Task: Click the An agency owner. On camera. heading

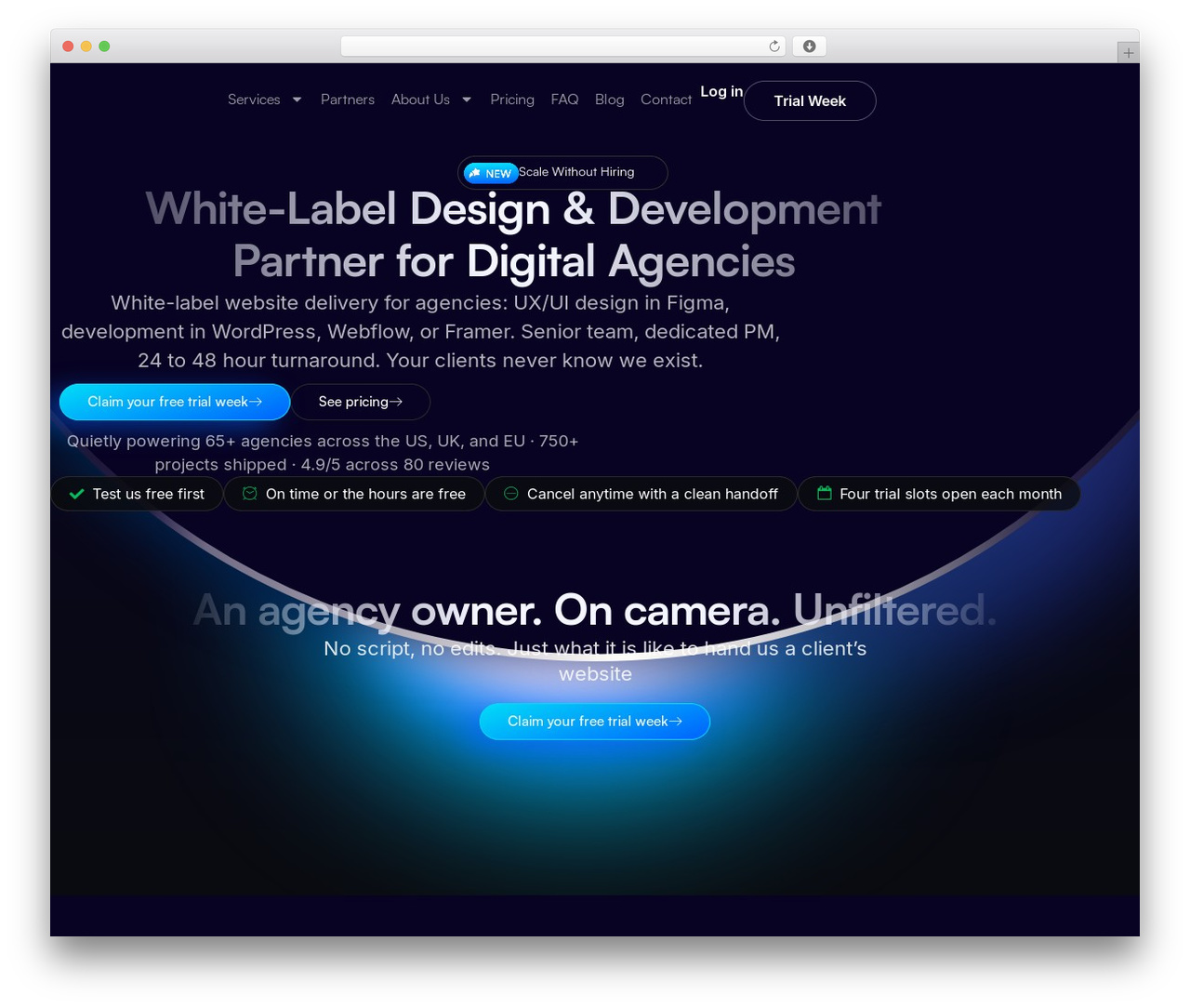Action: [x=595, y=611]
